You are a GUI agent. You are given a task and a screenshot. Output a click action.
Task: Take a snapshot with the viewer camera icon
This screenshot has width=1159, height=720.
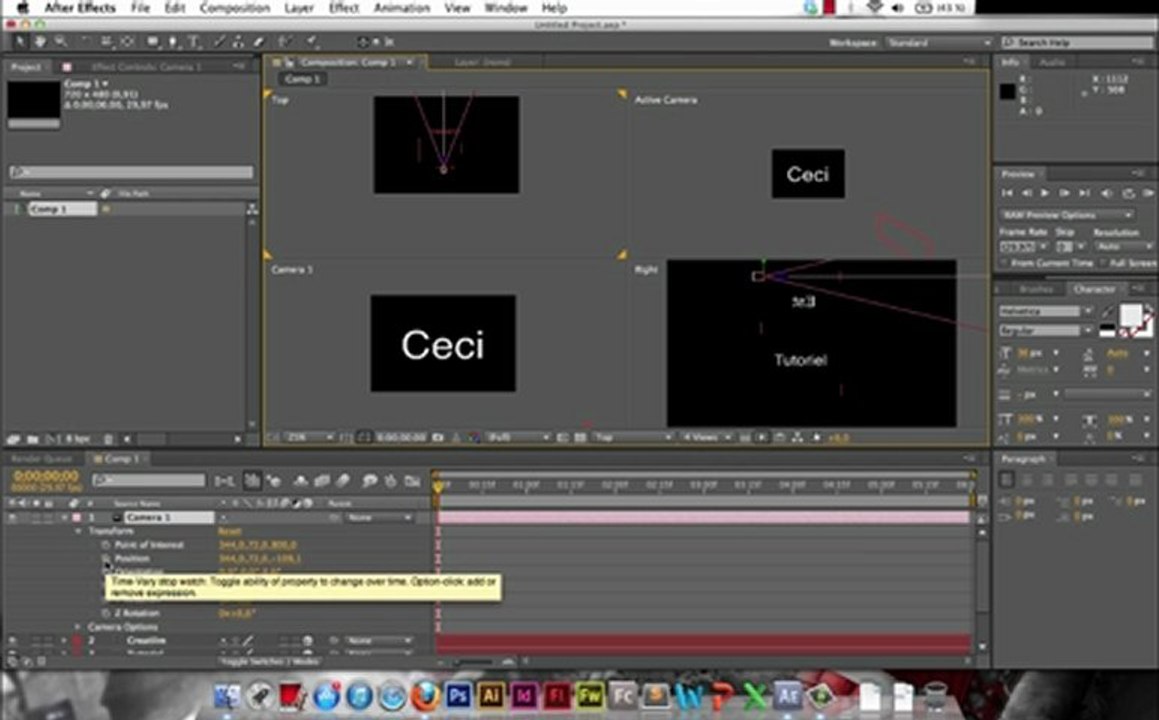(x=438, y=438)
